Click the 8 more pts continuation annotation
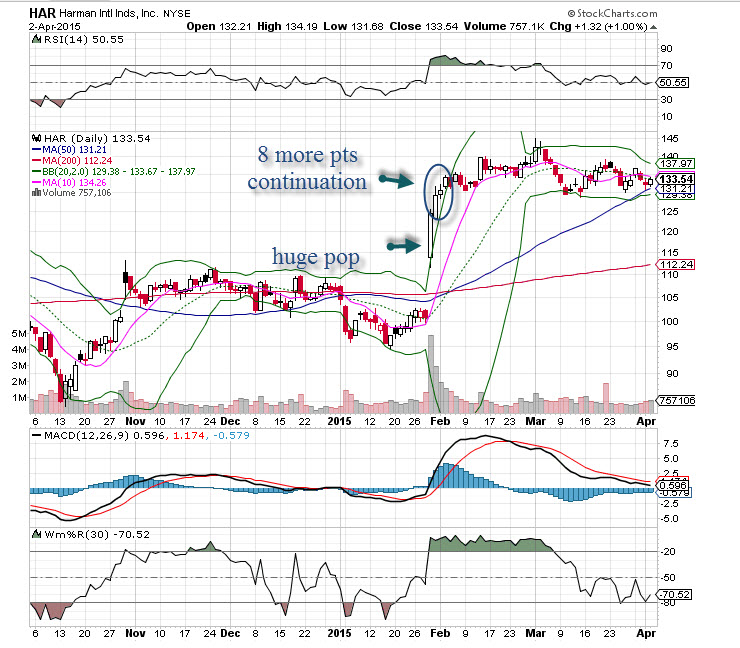The width and height of the screenshot is (740, 648). pos(307,169)
